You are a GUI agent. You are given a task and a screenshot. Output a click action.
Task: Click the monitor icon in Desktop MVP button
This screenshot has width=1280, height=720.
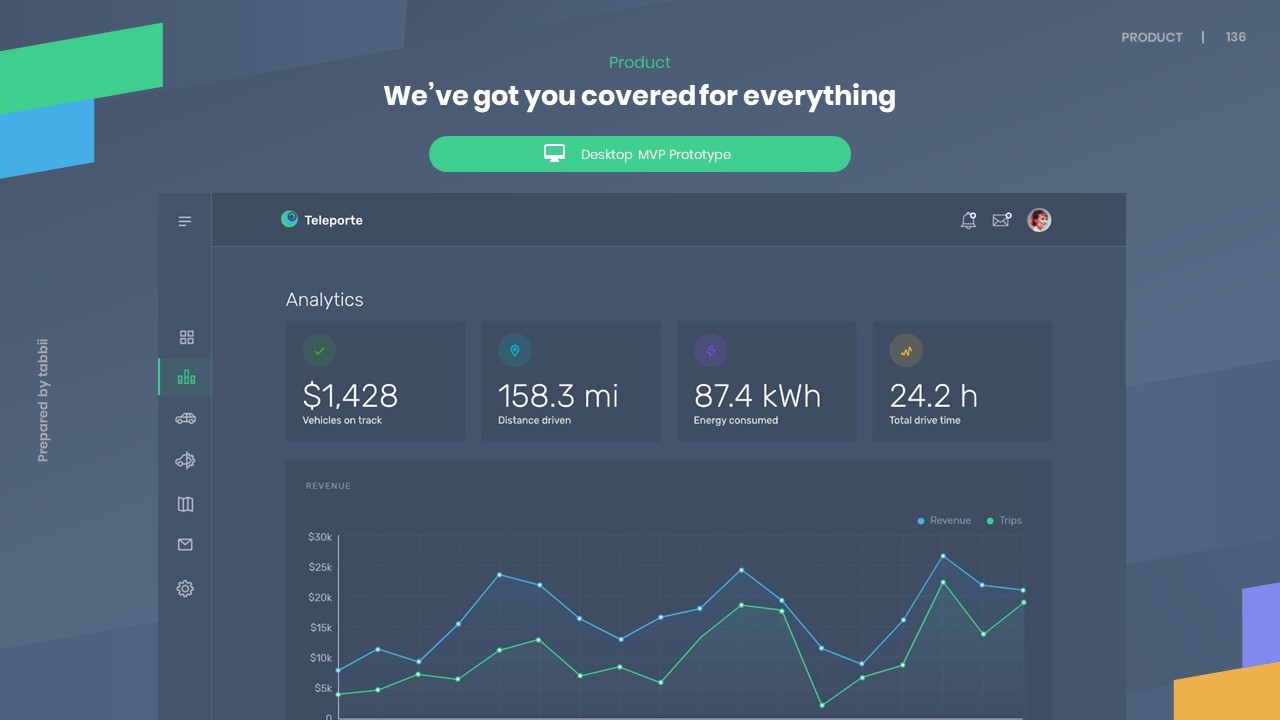click(x=555, y=153)
